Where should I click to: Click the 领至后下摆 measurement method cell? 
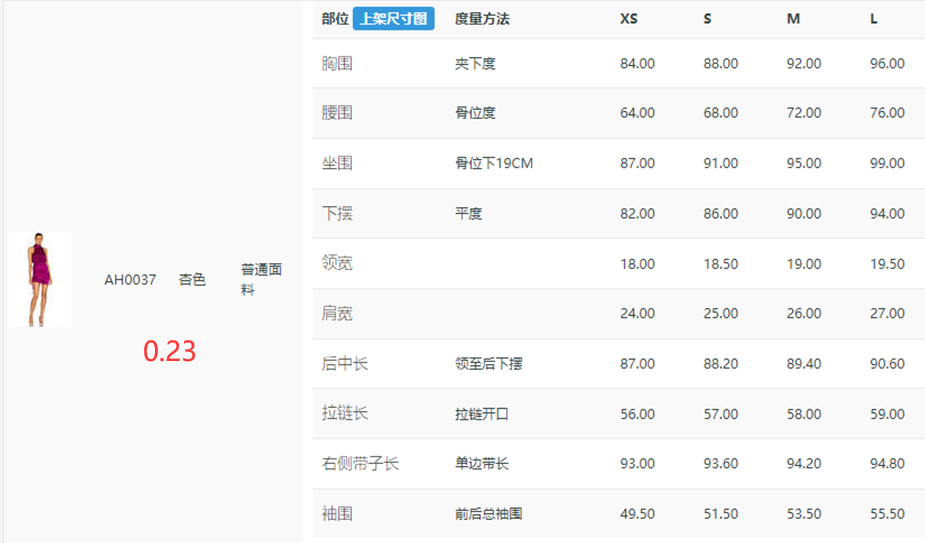click(x=488, y=364)
